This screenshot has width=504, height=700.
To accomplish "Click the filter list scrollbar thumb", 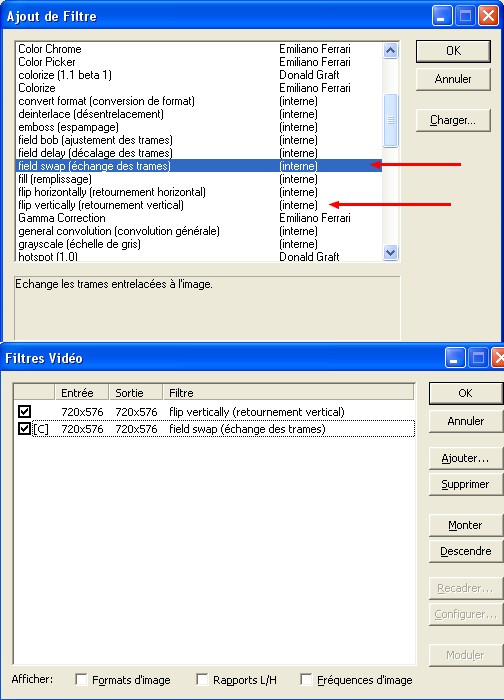I will click(390, 120).
